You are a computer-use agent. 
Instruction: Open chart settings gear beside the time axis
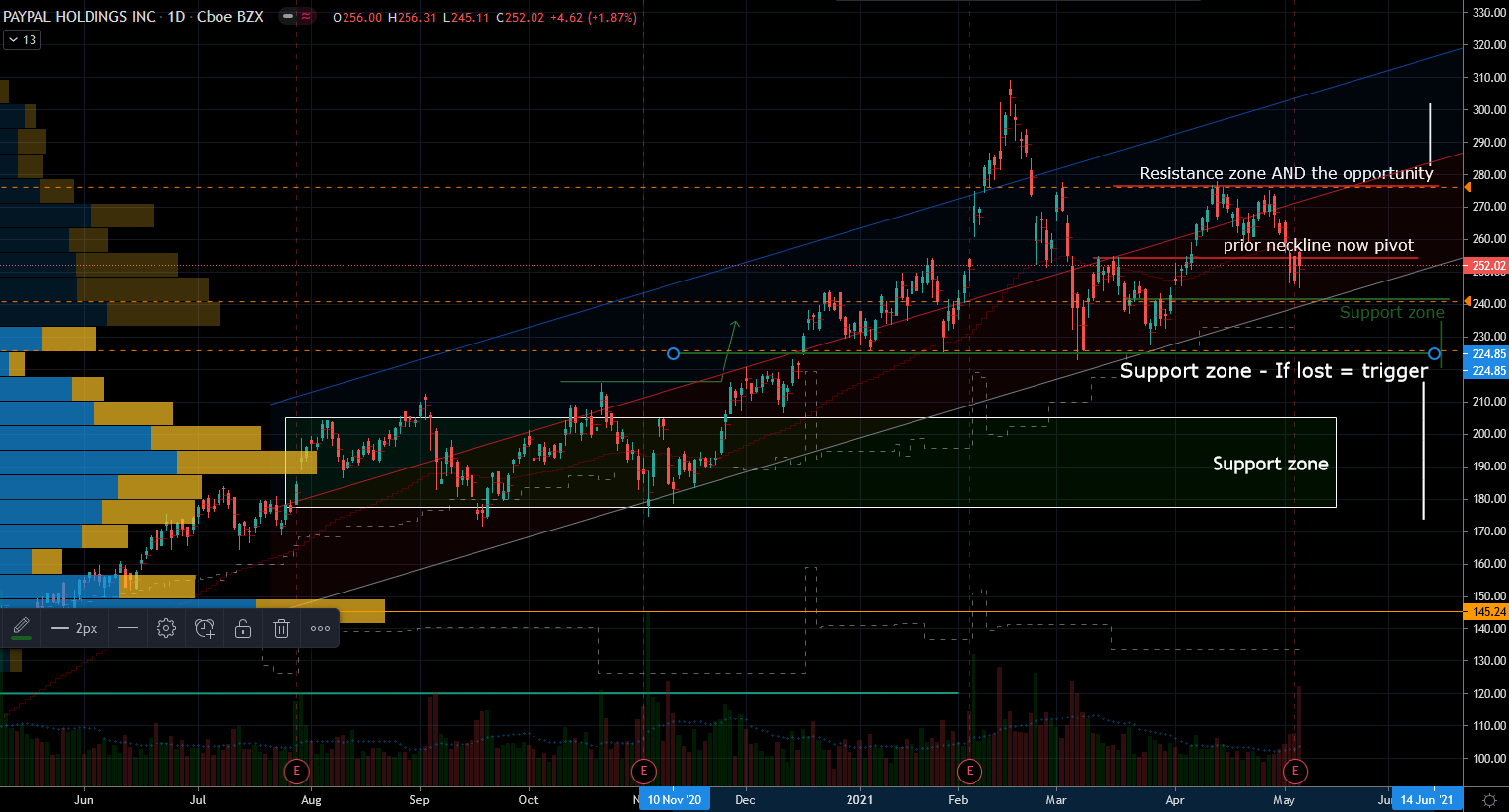(1488, 800)
